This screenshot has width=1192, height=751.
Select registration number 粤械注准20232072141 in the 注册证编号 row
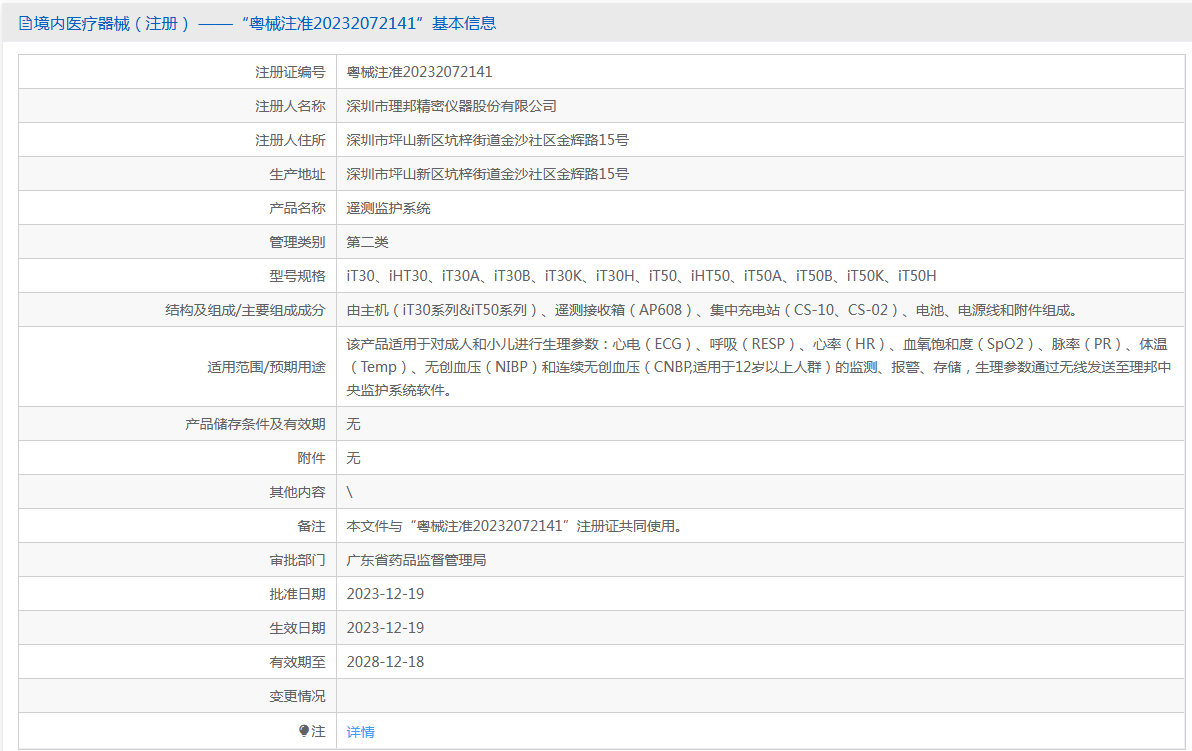click(420, 72)
